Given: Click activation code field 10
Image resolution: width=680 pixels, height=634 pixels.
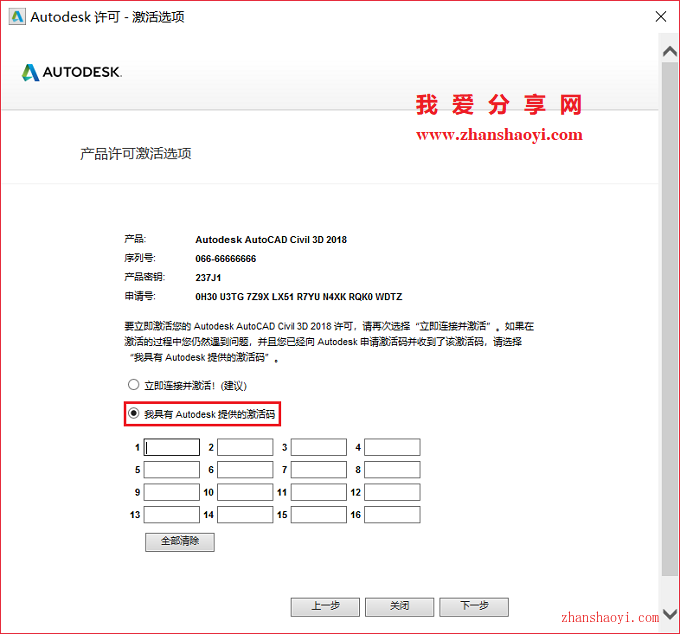Looking at the screenshot, I should click(x=245, y=492).
